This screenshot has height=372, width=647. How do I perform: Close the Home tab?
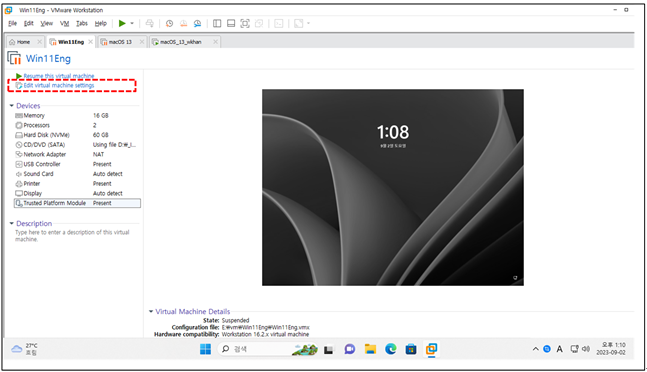click(40, 42)
